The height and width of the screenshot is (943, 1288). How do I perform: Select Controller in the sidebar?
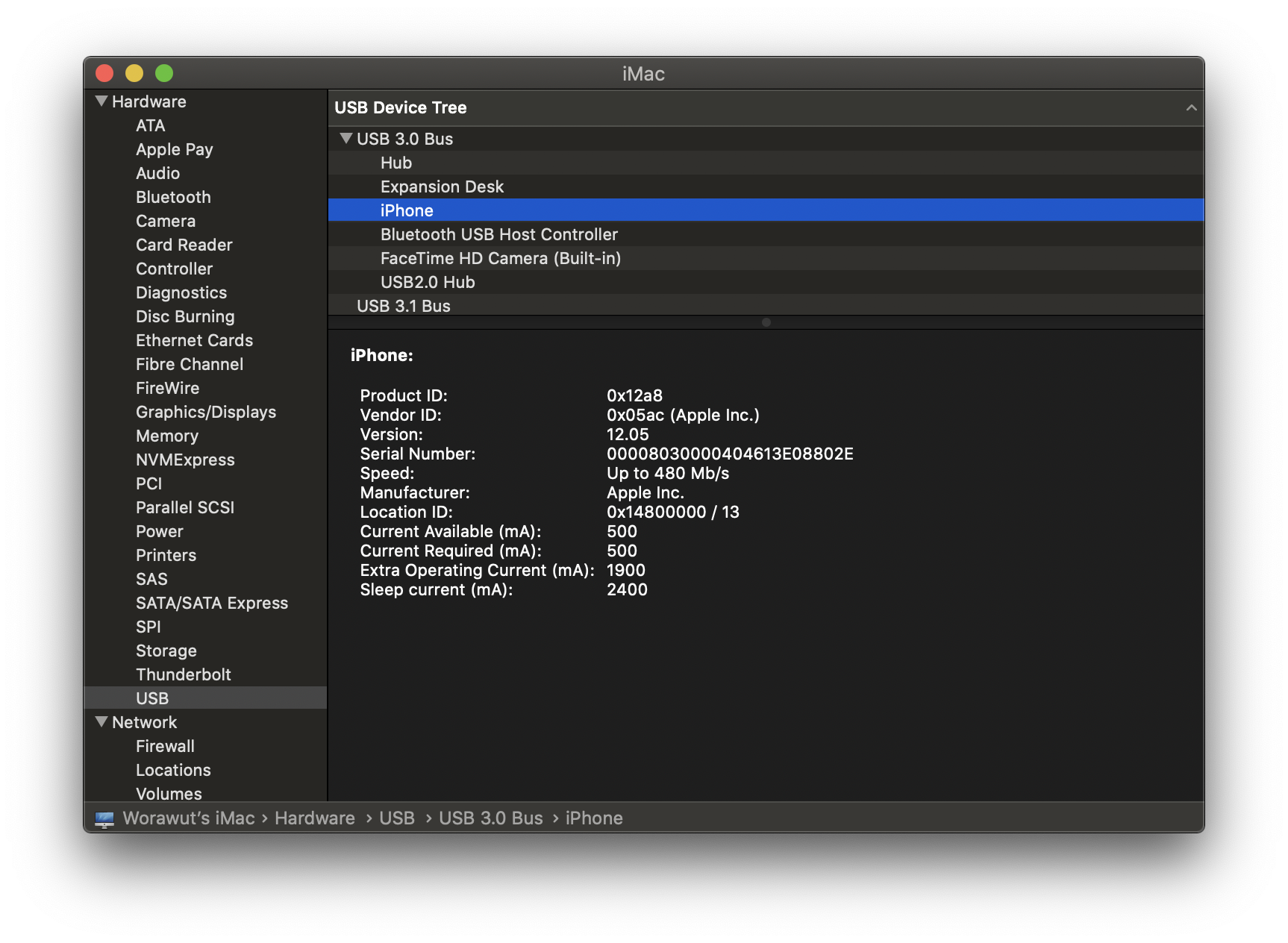[x=174, y=269]
